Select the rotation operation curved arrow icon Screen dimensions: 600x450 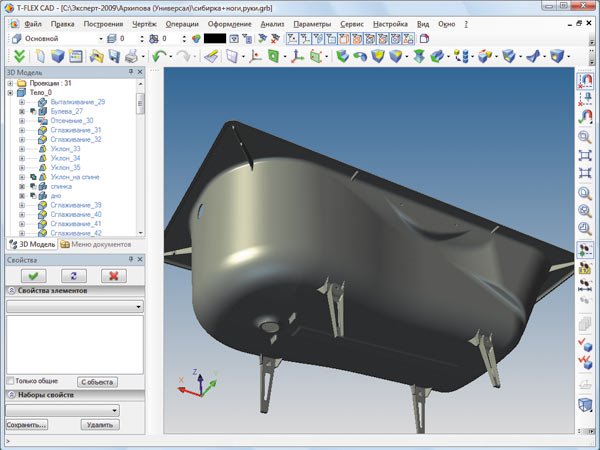360,57
